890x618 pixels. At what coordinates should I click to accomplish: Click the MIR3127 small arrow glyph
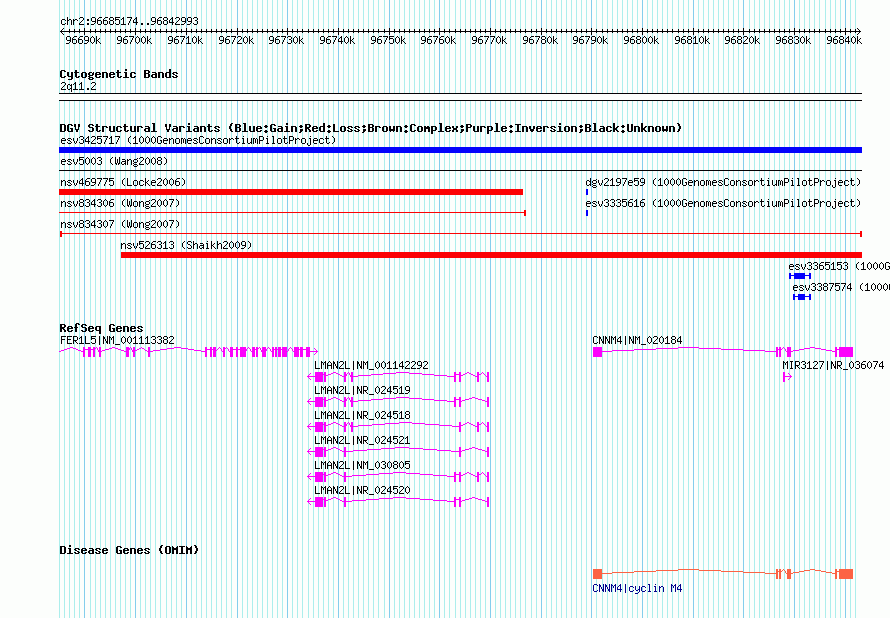[x=787, y=377]
